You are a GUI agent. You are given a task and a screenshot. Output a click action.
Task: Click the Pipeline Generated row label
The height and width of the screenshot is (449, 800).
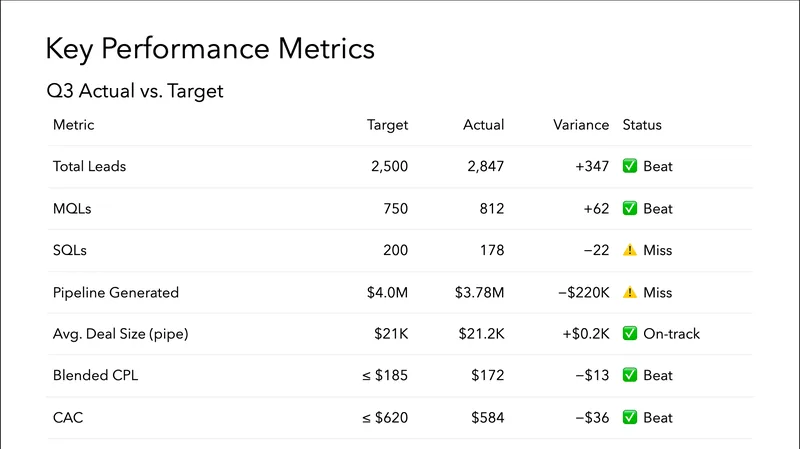116,292
